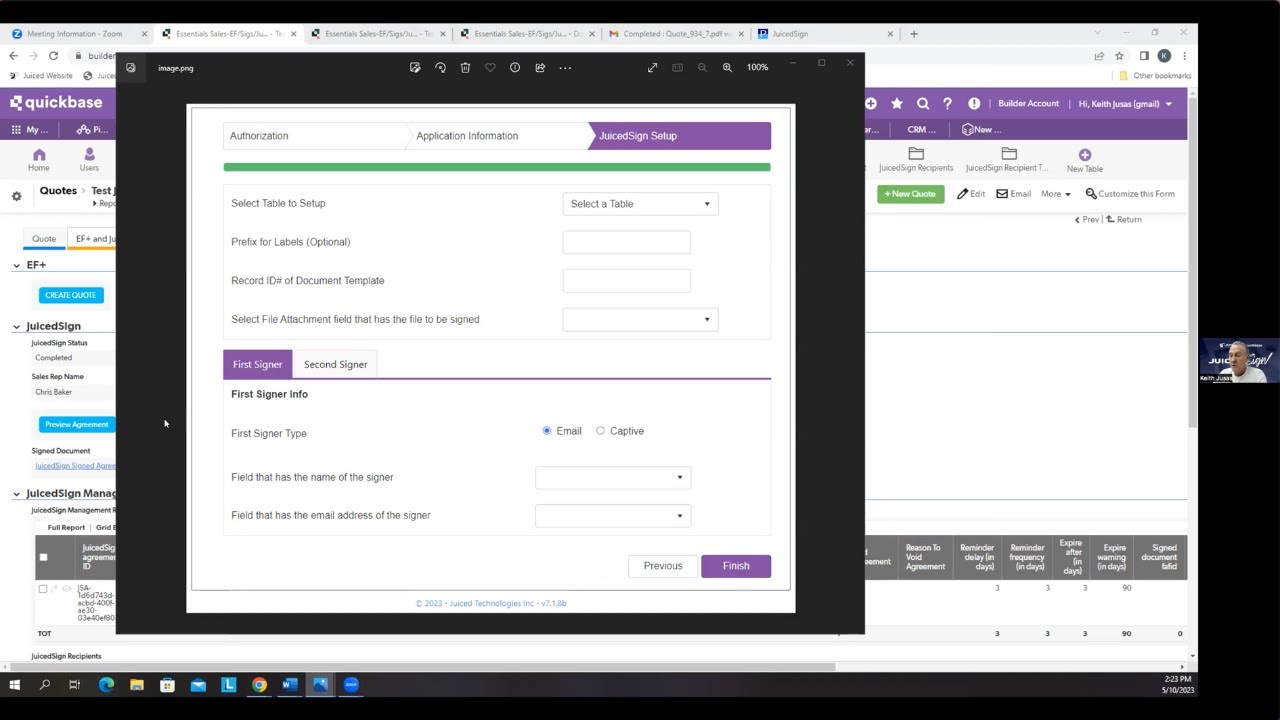Open the Hi, Keith Jusas account dropdown
Image resolution: width=1280 pixels, height=720 pixels.
click(1125, 103)
